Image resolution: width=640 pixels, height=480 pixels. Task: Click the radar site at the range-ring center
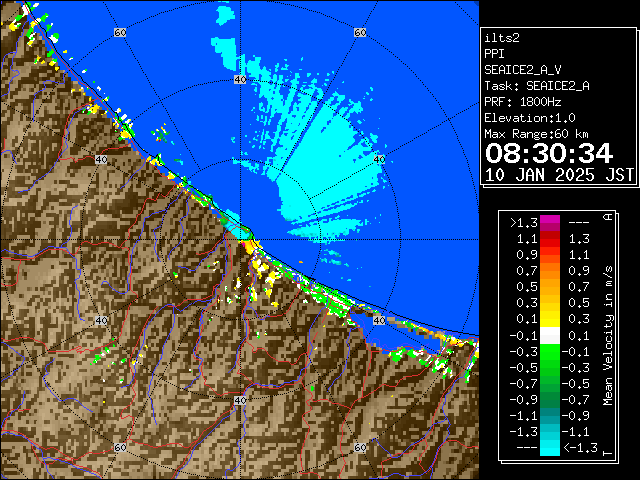pyautogui.click(x=240, y=240)
